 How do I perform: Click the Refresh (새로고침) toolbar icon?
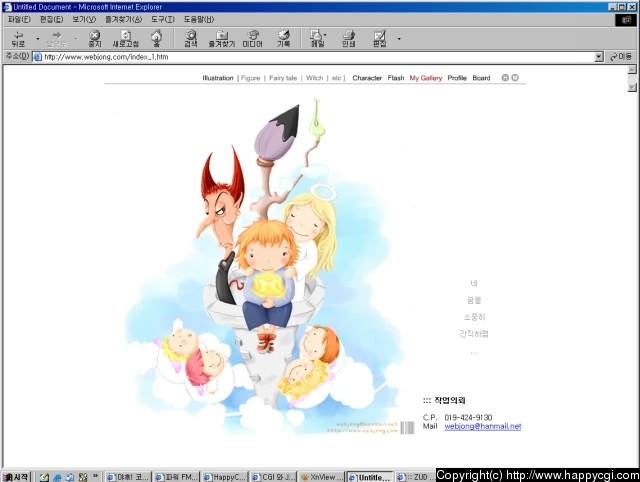pyautogui.click(x=126, y=39)
